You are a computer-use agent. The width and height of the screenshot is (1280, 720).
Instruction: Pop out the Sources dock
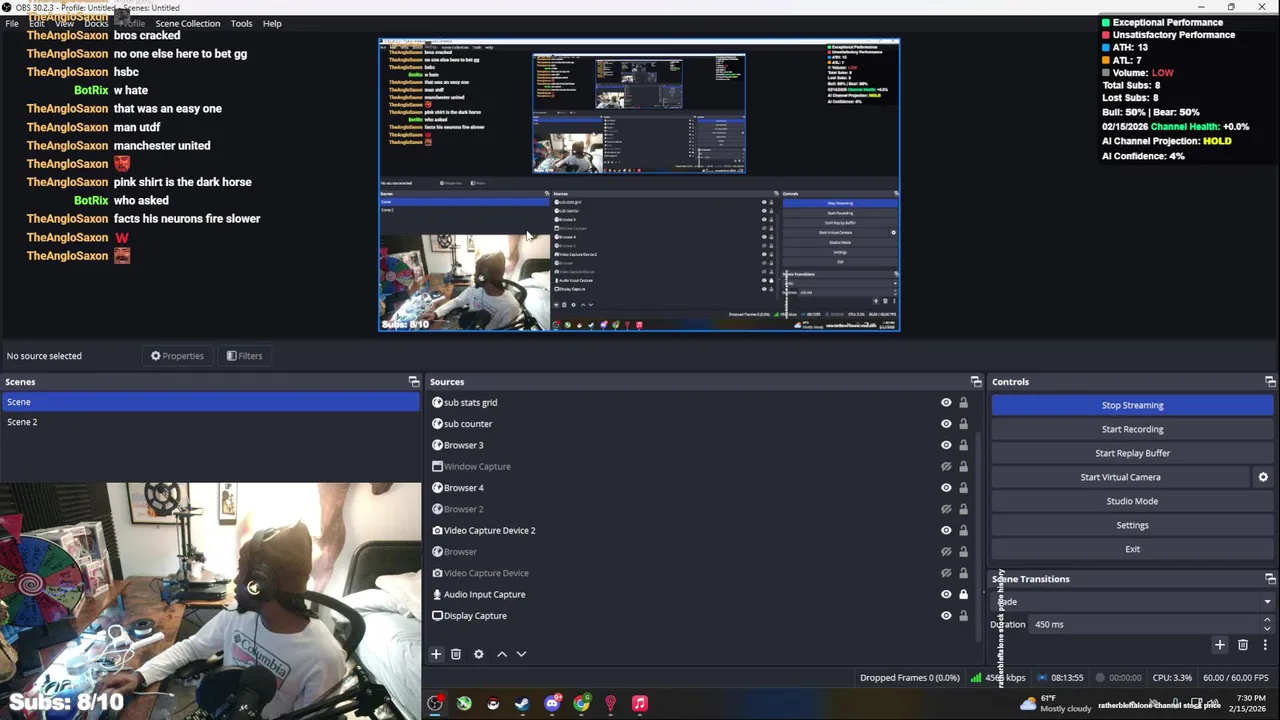[976, 382]
